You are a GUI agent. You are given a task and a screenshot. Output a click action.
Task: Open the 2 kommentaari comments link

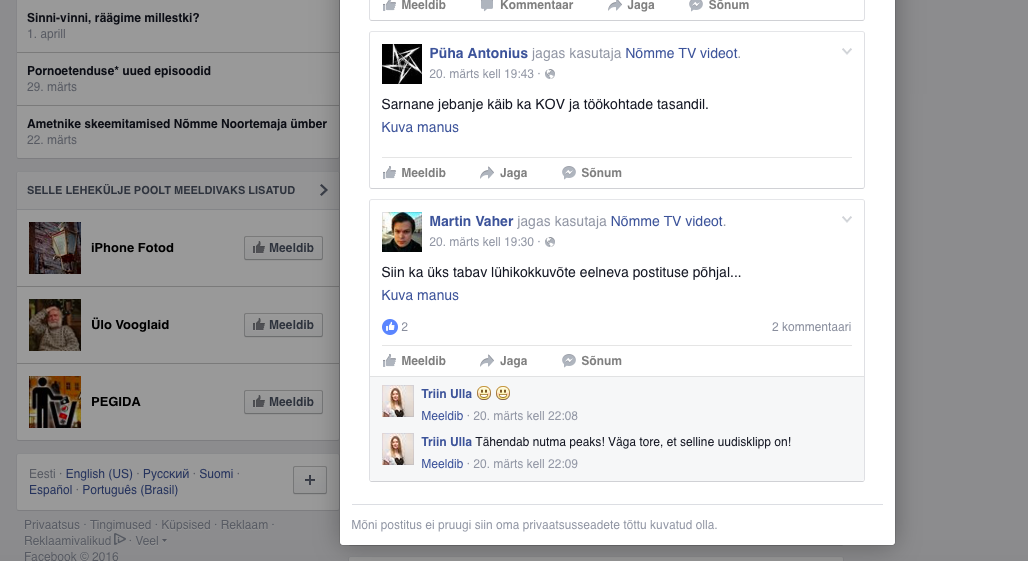point(811,327)
